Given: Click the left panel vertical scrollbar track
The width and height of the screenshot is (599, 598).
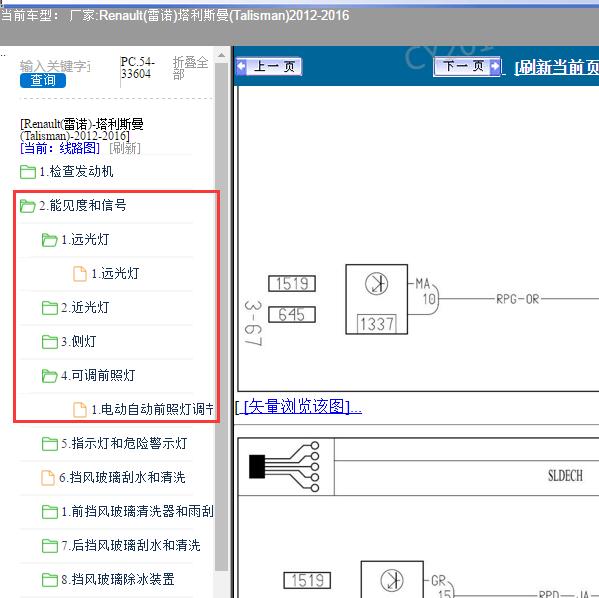Looking at the screenshot, I should pyautogui.click(x=222, y=317).
